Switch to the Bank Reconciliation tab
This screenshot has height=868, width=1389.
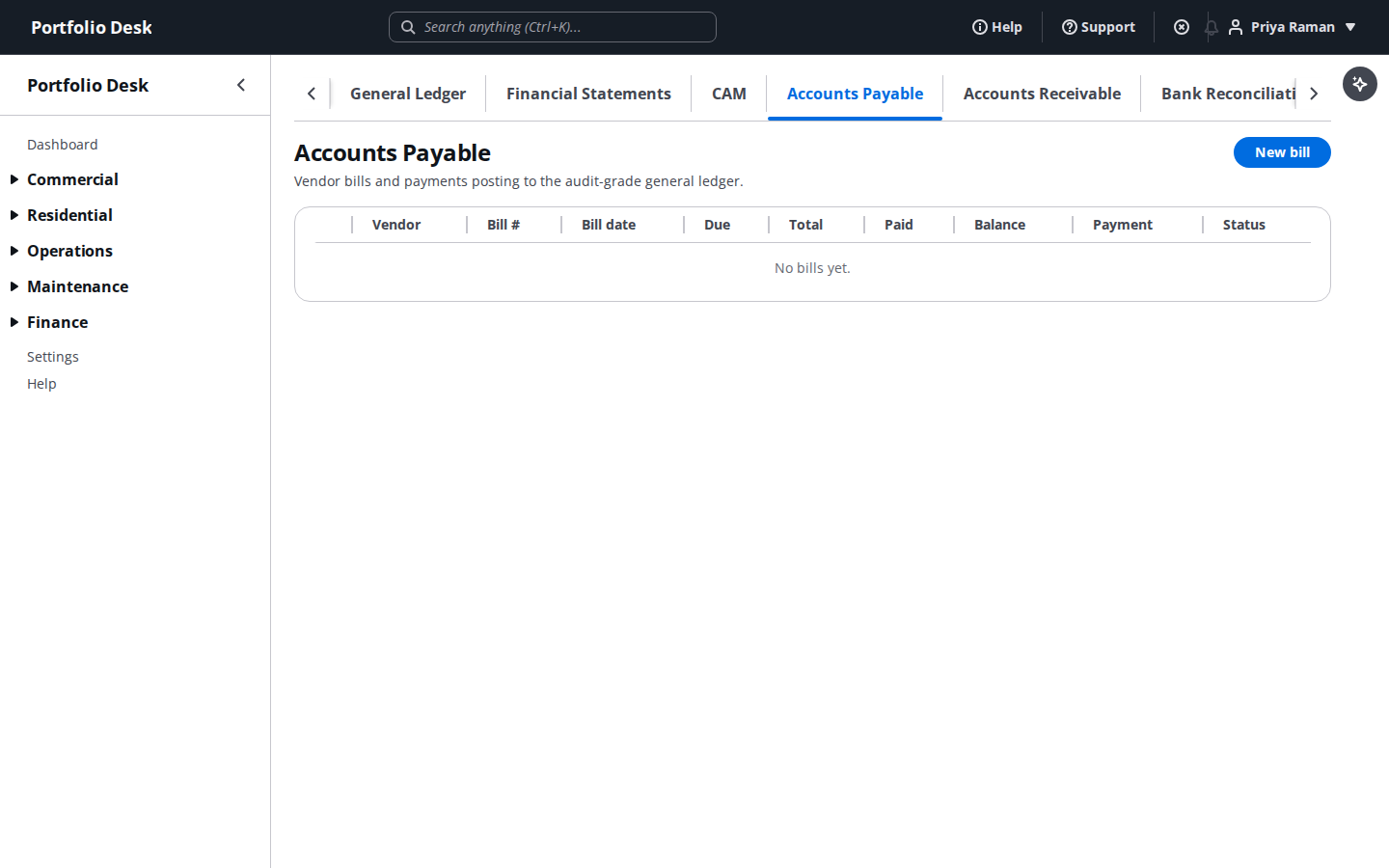(1228, 94)
